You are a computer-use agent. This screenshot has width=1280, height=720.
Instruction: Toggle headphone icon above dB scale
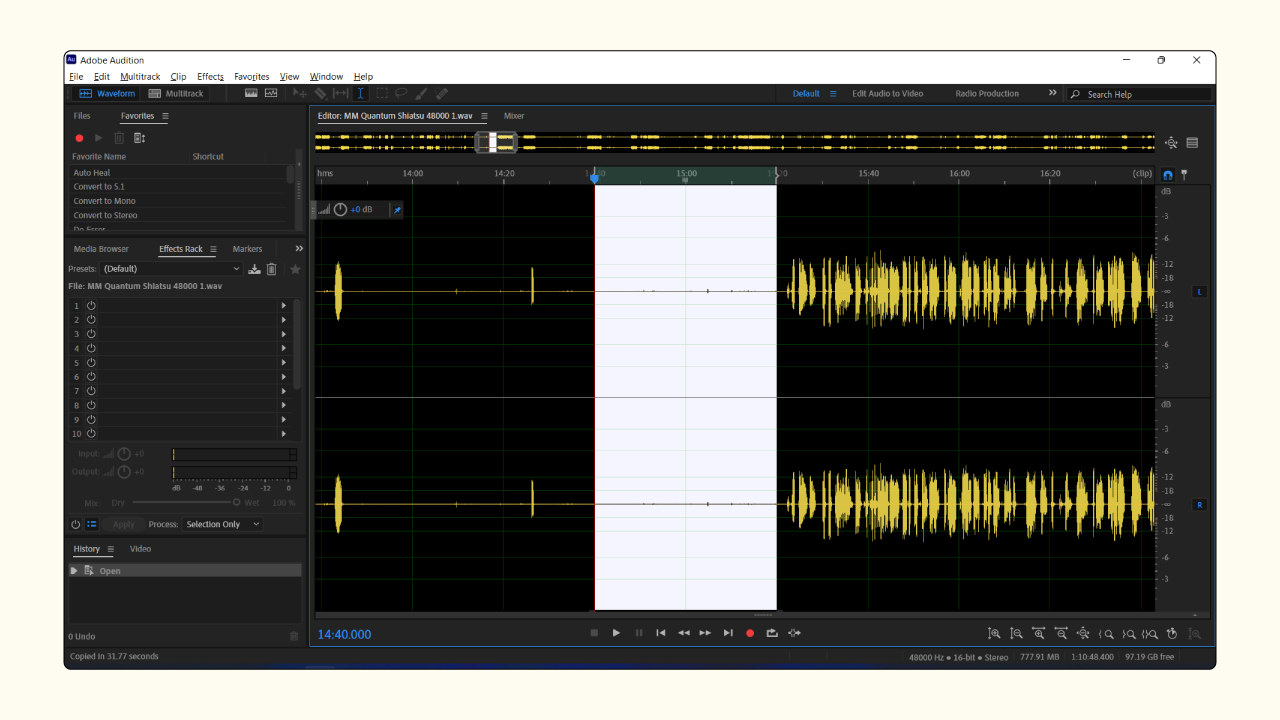coord(1167,174)
